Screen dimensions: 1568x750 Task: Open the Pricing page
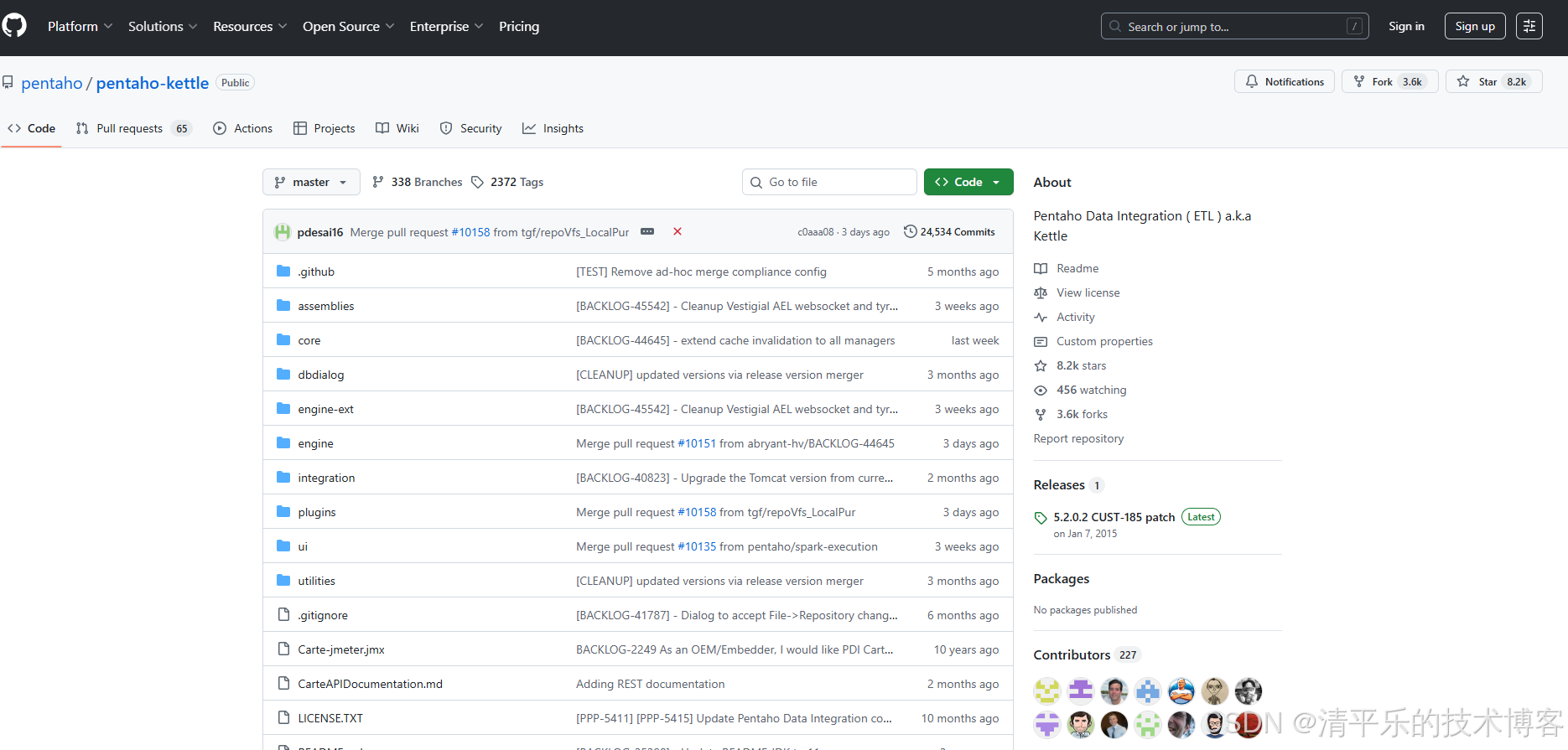tap(519, 26)
